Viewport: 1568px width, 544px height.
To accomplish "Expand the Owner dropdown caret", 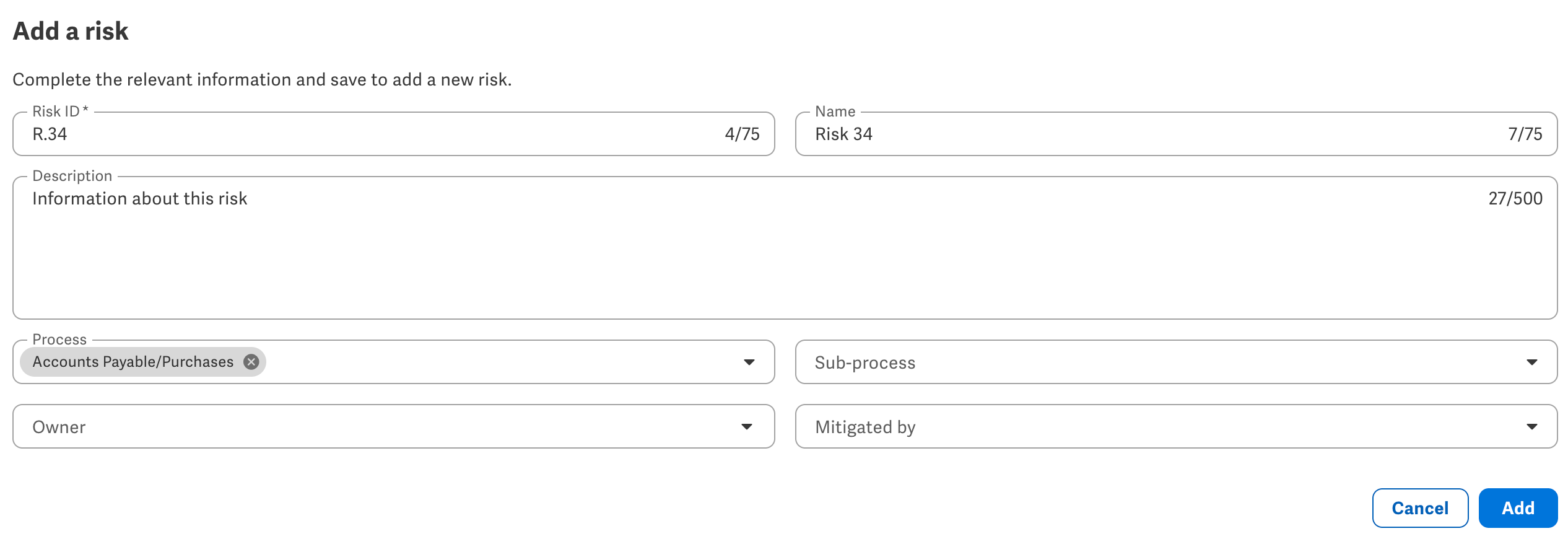I will tap(747, 427).
